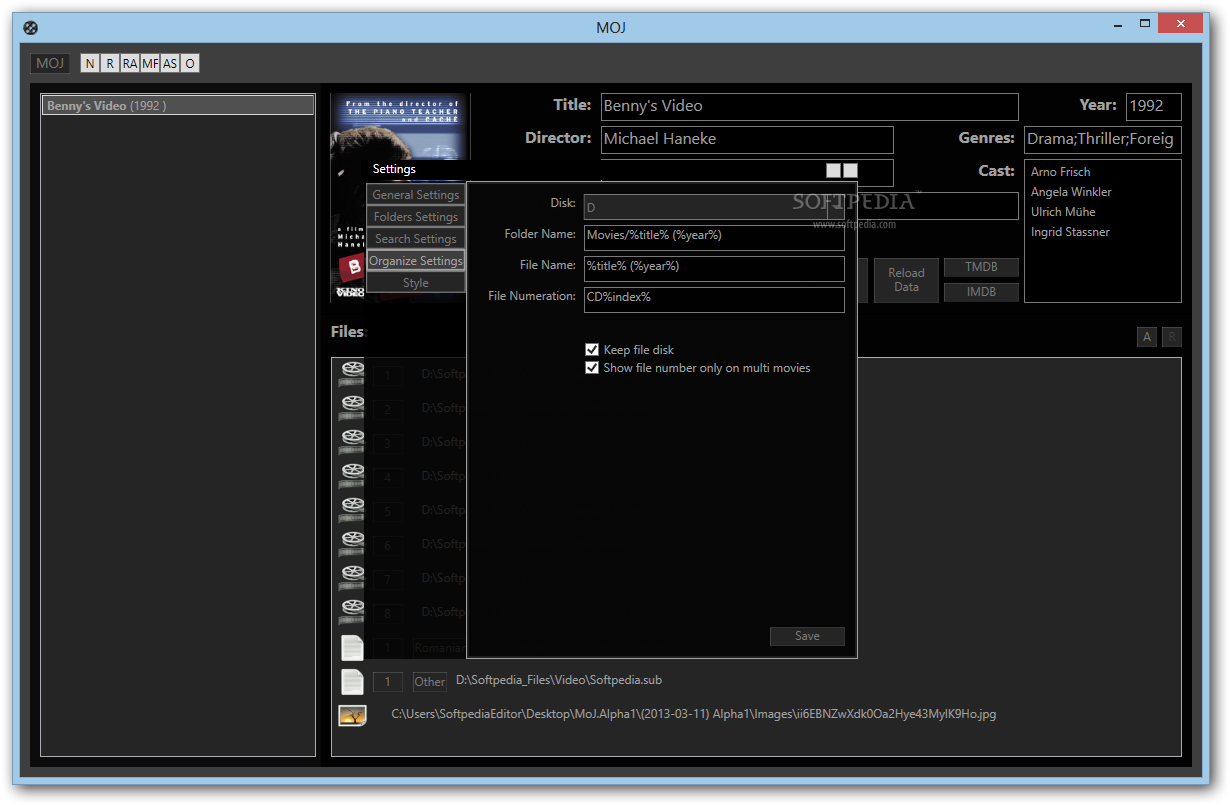This screenshot has height=805, width=1230.
Task: Open the Style settings tab
Action: pyautogui.click(x=416, y=283)
